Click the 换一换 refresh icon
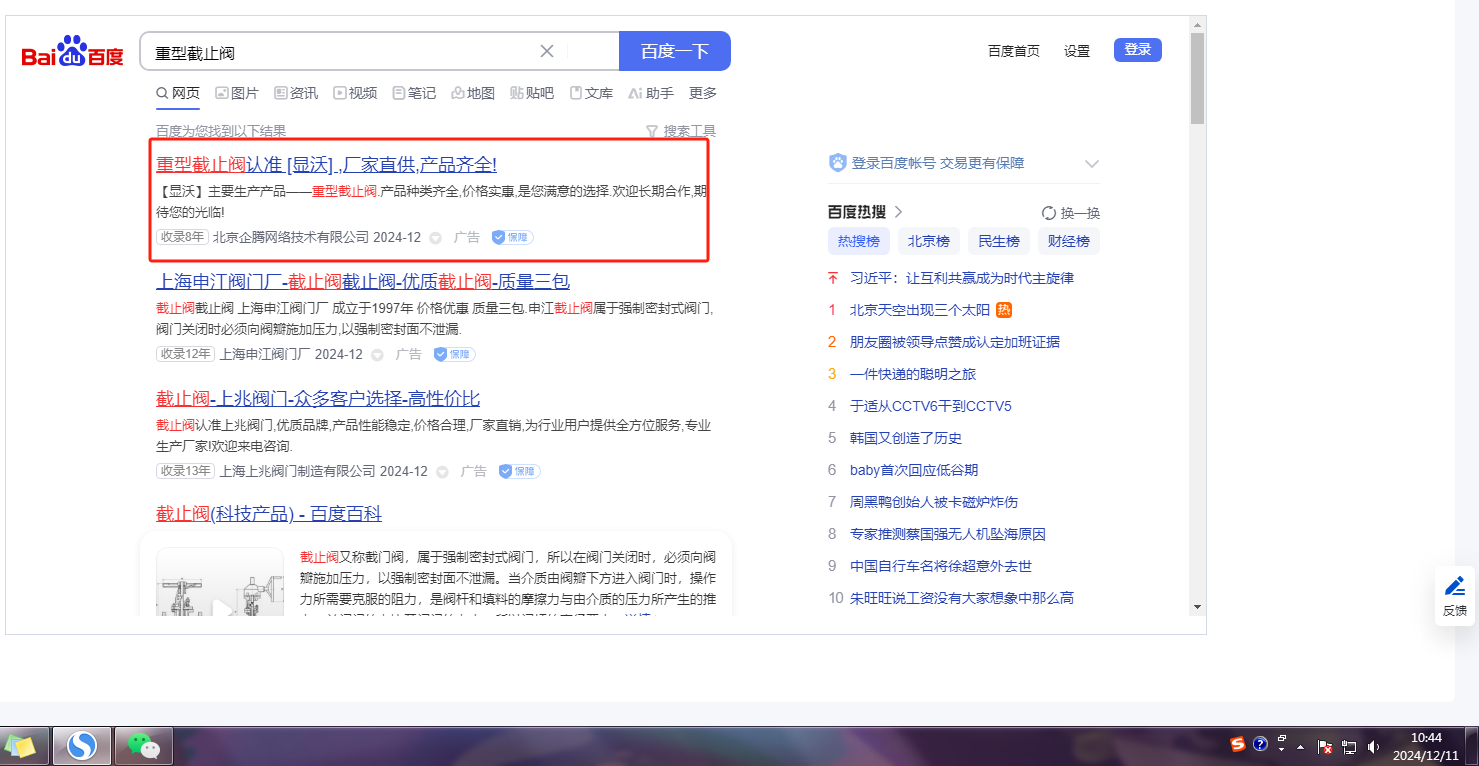 tap(1049, 213)
